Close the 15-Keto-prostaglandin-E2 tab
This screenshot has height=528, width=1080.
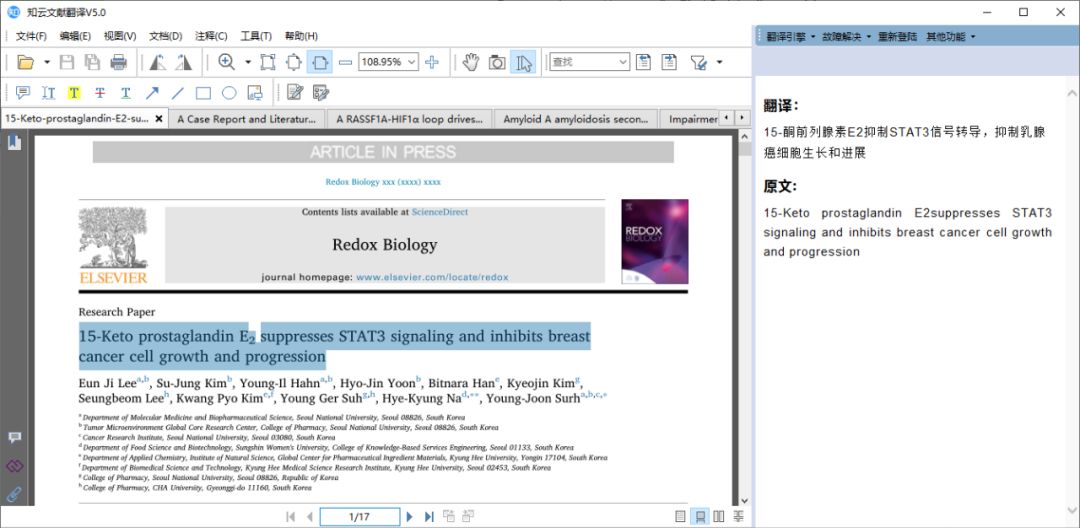(x=158, y=118)
